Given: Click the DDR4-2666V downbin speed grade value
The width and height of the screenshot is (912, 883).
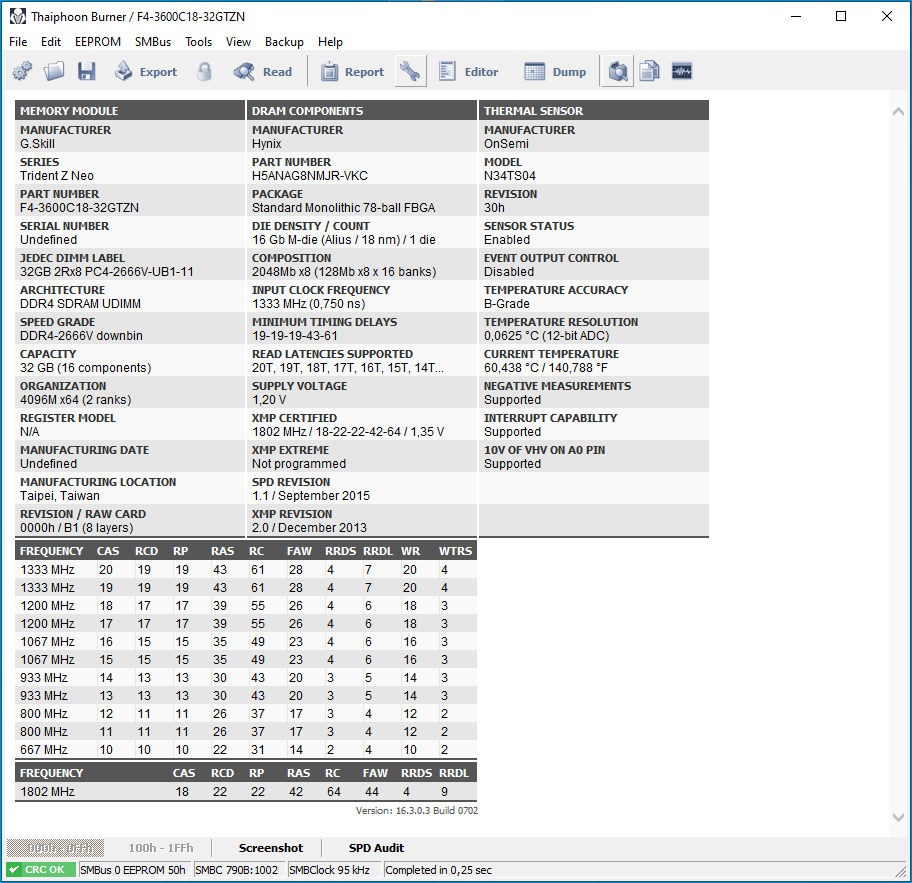Looking at the screenshot, I should coord(81,336).
